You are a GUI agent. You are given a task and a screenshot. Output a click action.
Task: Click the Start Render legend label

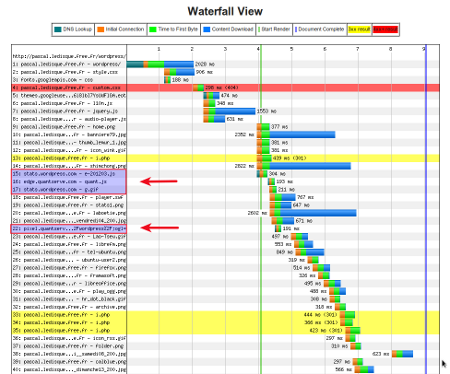pyautogui.click(x=276, y=29)
